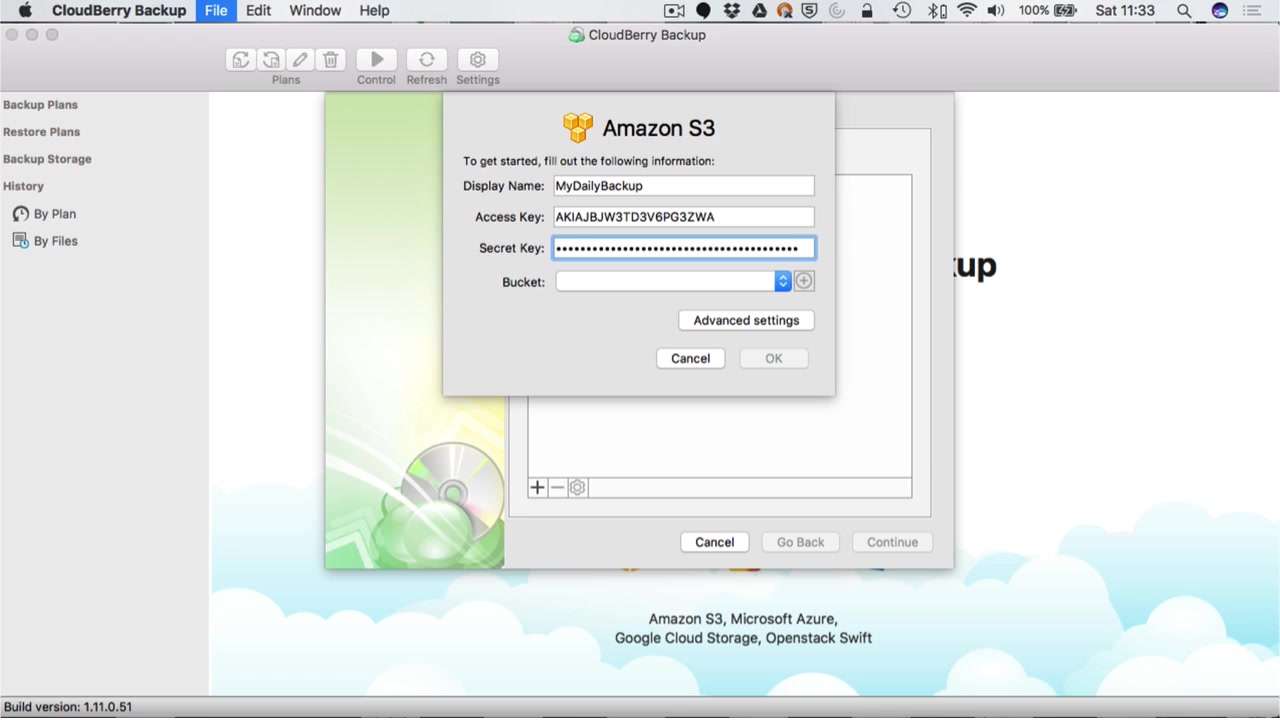The height and width of the screenshot is (720, 1280).
Task: Click the Google Drive menu bar icon
Action: pos(759,11)
